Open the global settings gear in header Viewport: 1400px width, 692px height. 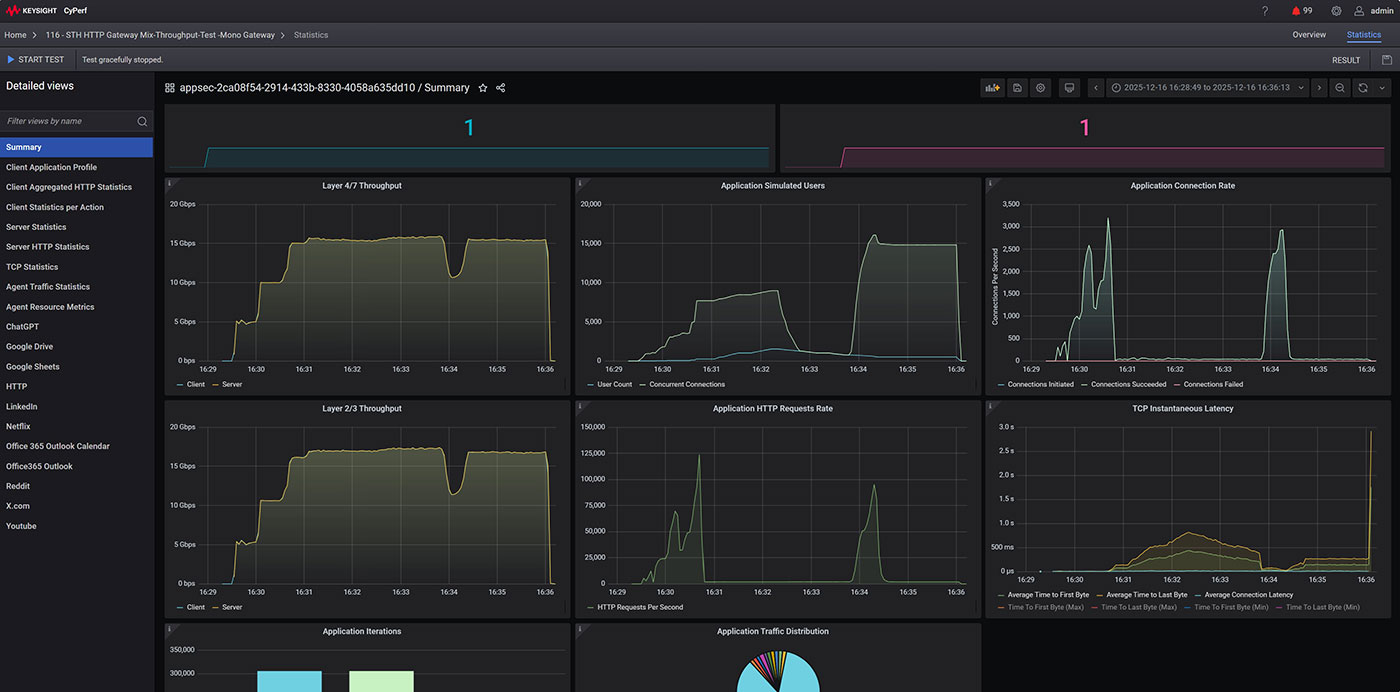click(x=1336, y=11)
